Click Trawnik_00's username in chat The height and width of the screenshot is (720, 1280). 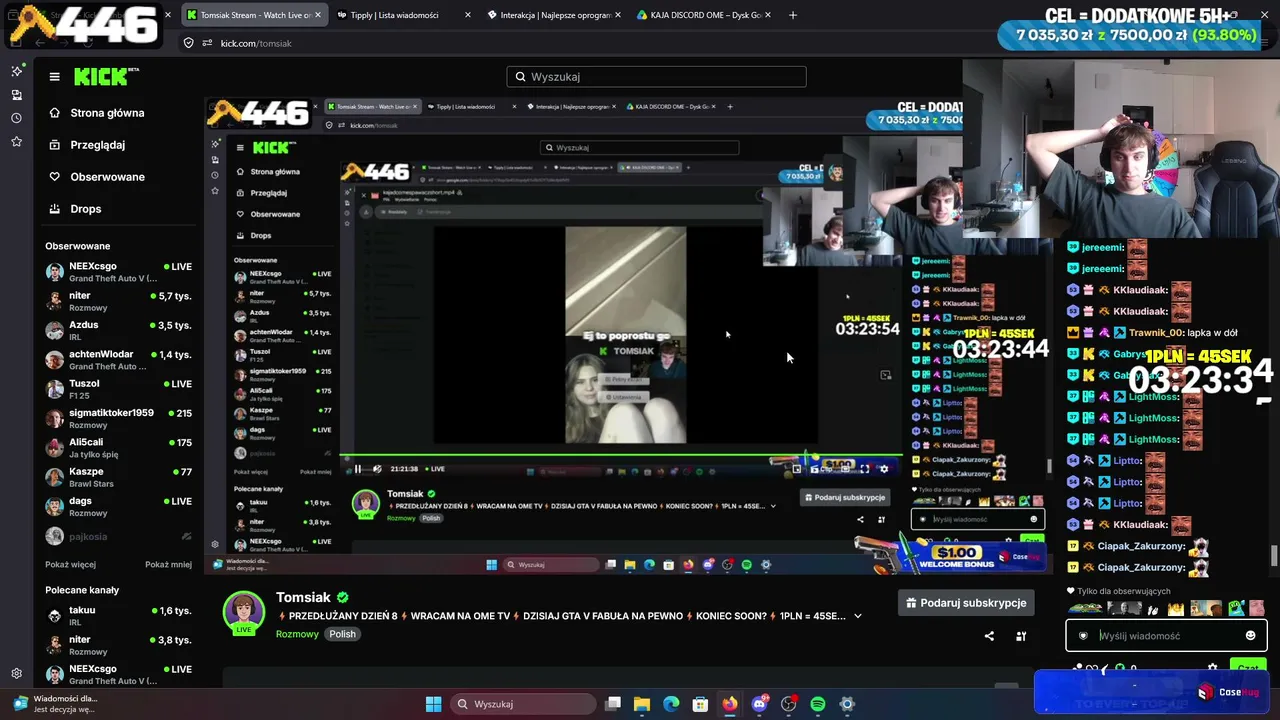point(1157,333)
